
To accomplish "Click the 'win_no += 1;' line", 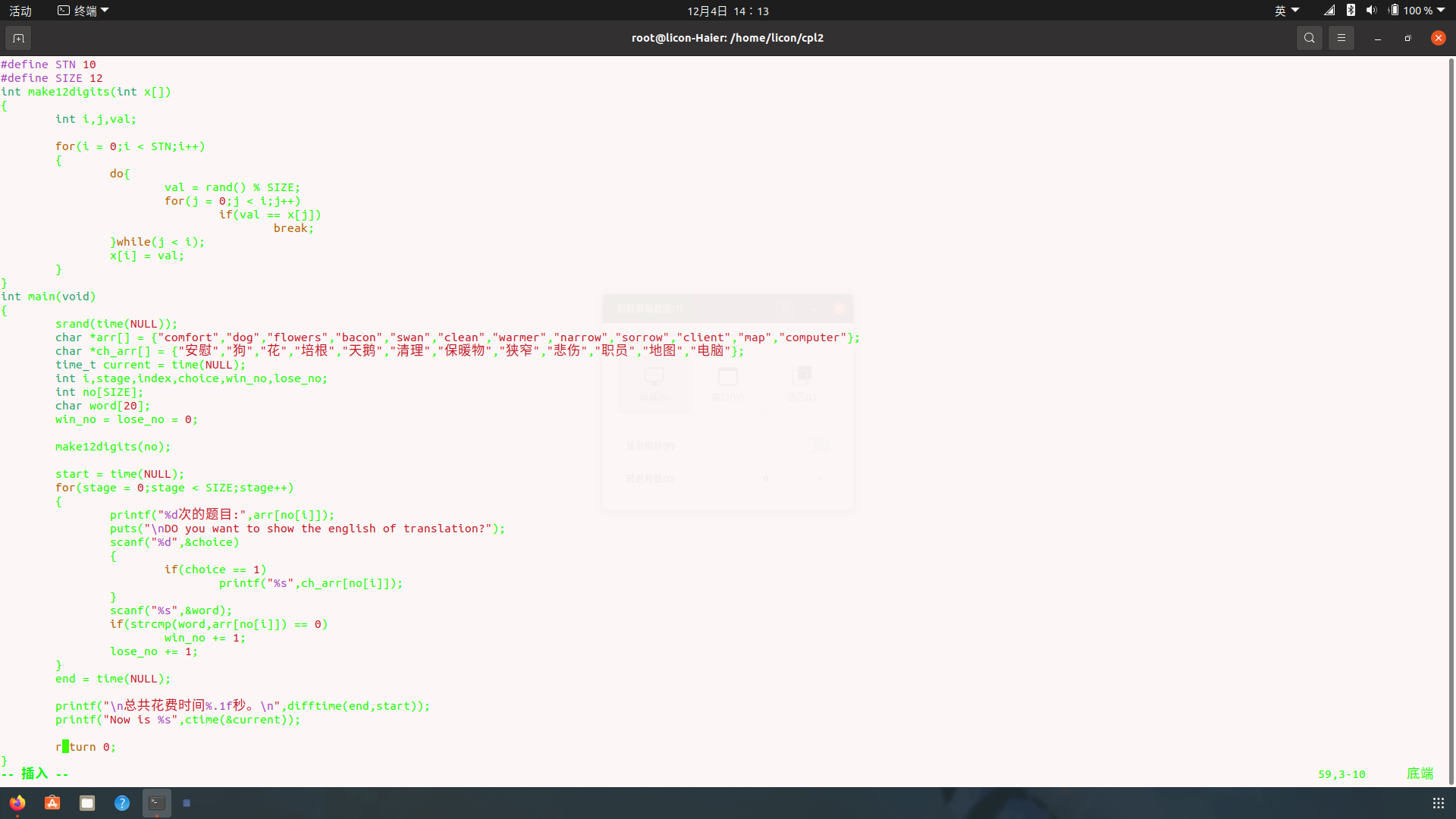I will 205,638.
